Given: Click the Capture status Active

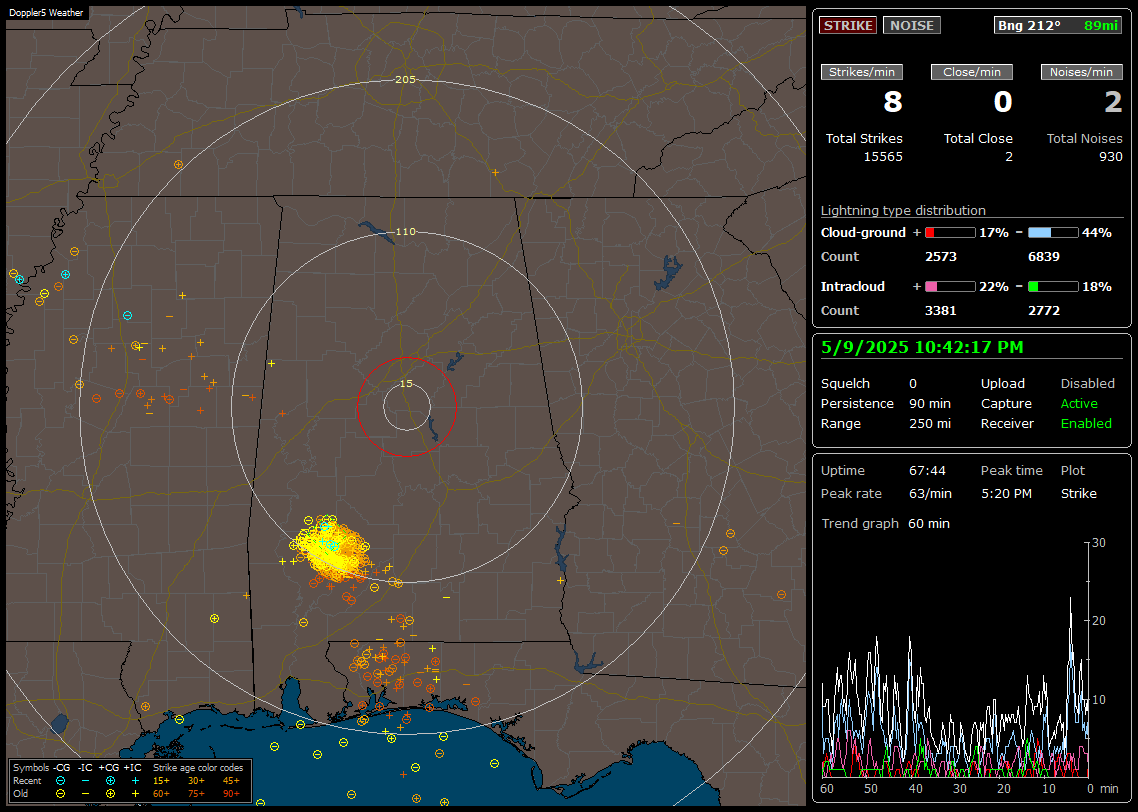Looking at the screenshot, I should tap(1079, 403).
